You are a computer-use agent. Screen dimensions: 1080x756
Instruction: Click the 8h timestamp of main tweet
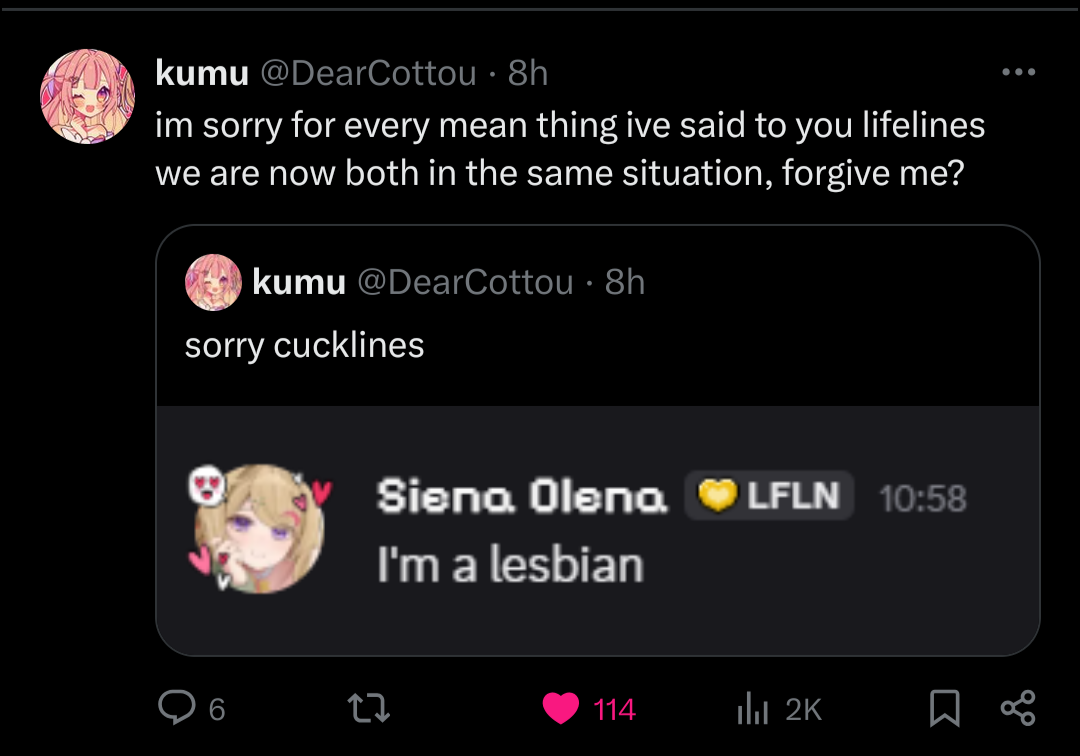coord(528,73)
